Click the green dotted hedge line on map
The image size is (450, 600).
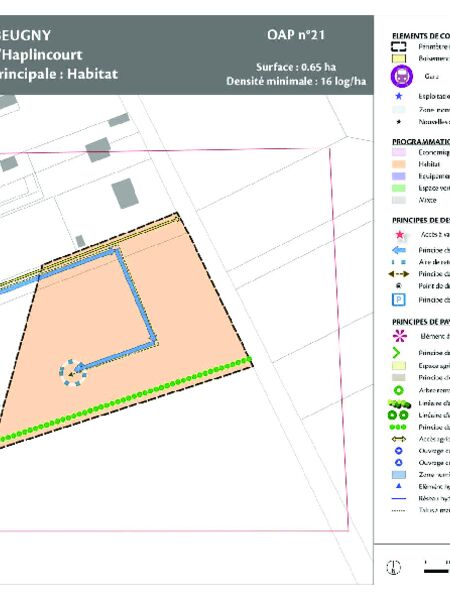coord(126,399)
